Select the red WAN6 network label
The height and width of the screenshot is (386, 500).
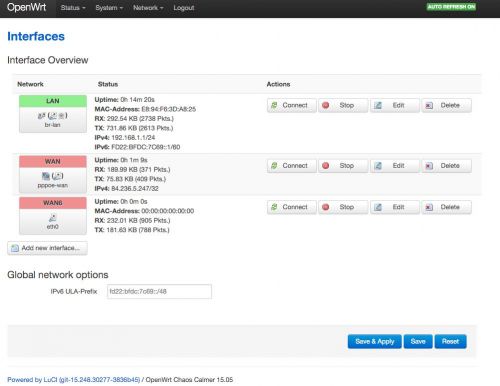(x=53, y=203)
